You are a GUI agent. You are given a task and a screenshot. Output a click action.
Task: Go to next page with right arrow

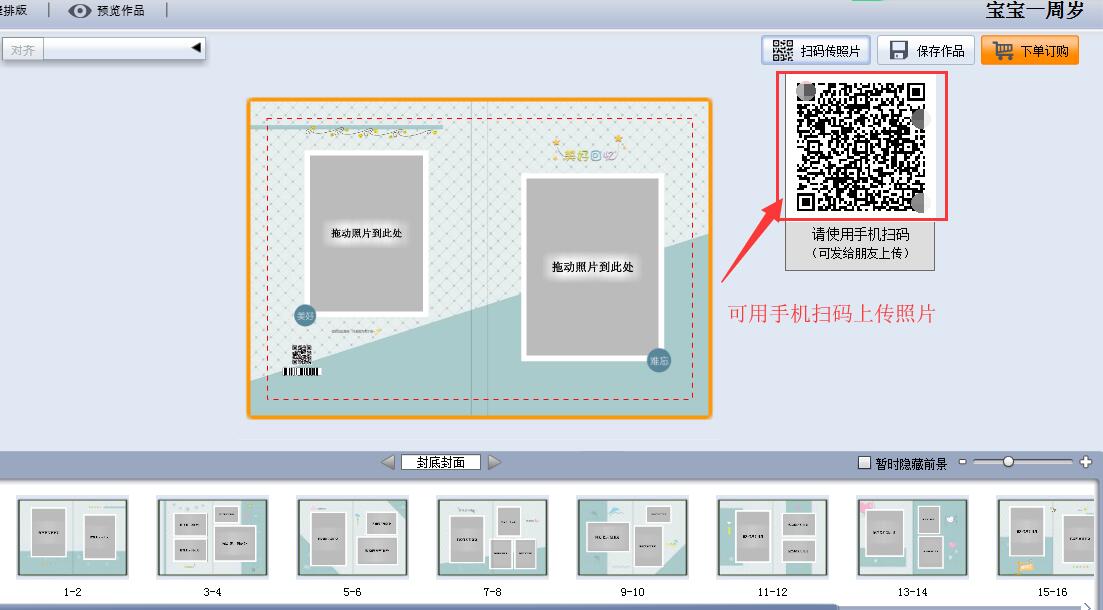[x=495, y=462]
